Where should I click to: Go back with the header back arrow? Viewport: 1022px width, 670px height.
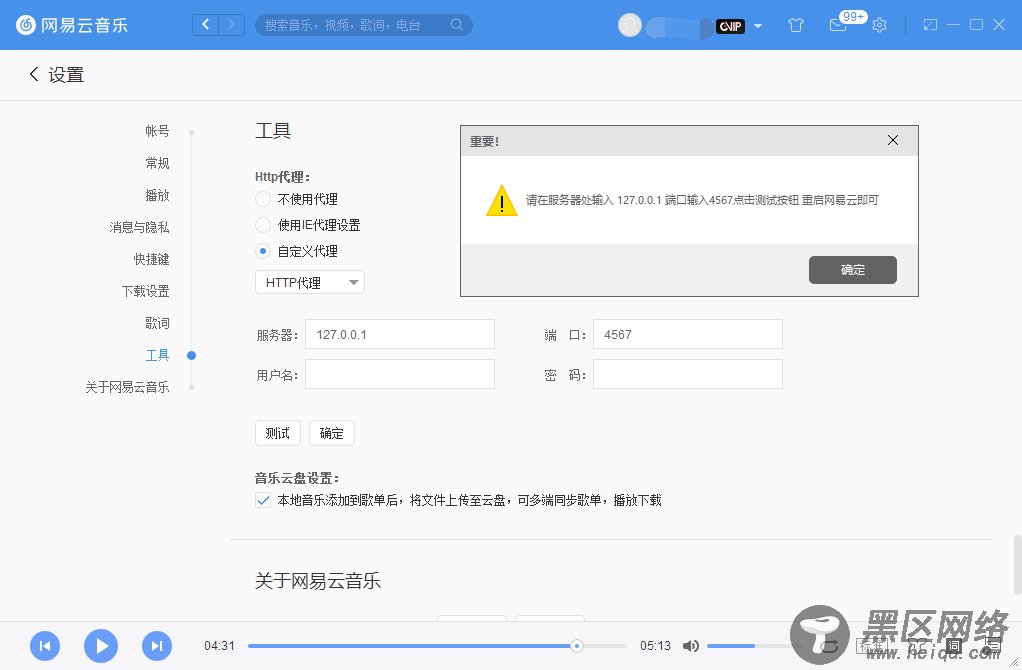click(x=205, y=25)
